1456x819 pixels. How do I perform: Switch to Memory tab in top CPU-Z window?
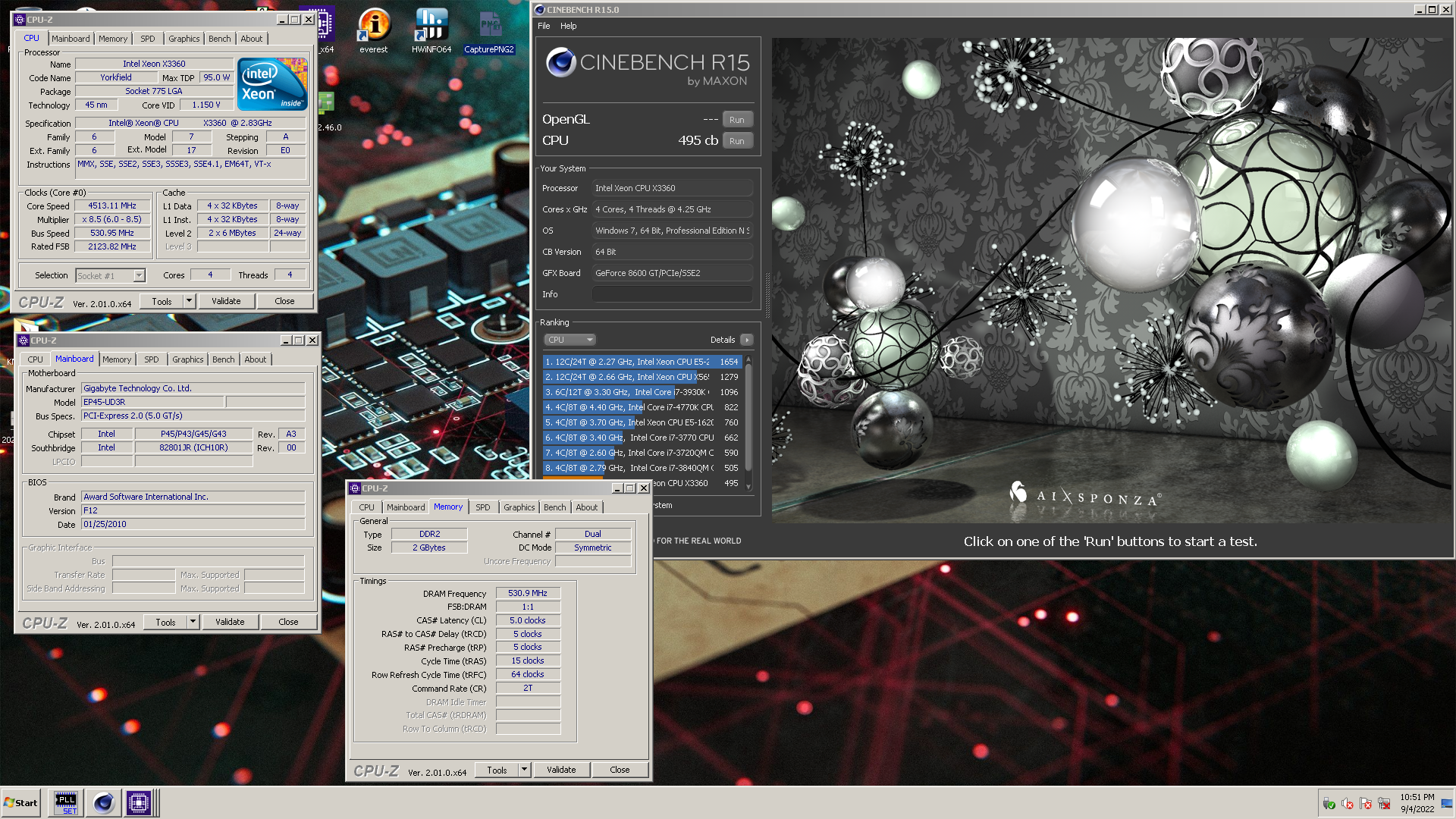113,39
